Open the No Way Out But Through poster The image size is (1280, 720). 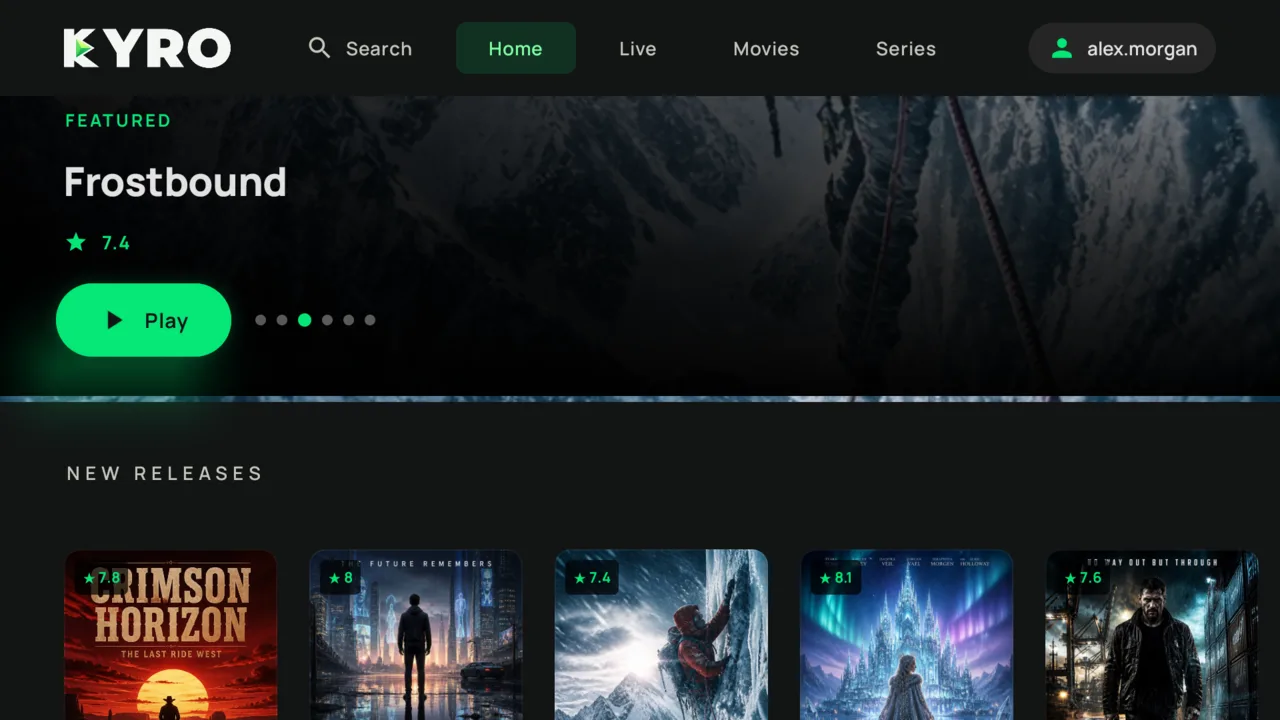click(x=1152, y=635)
